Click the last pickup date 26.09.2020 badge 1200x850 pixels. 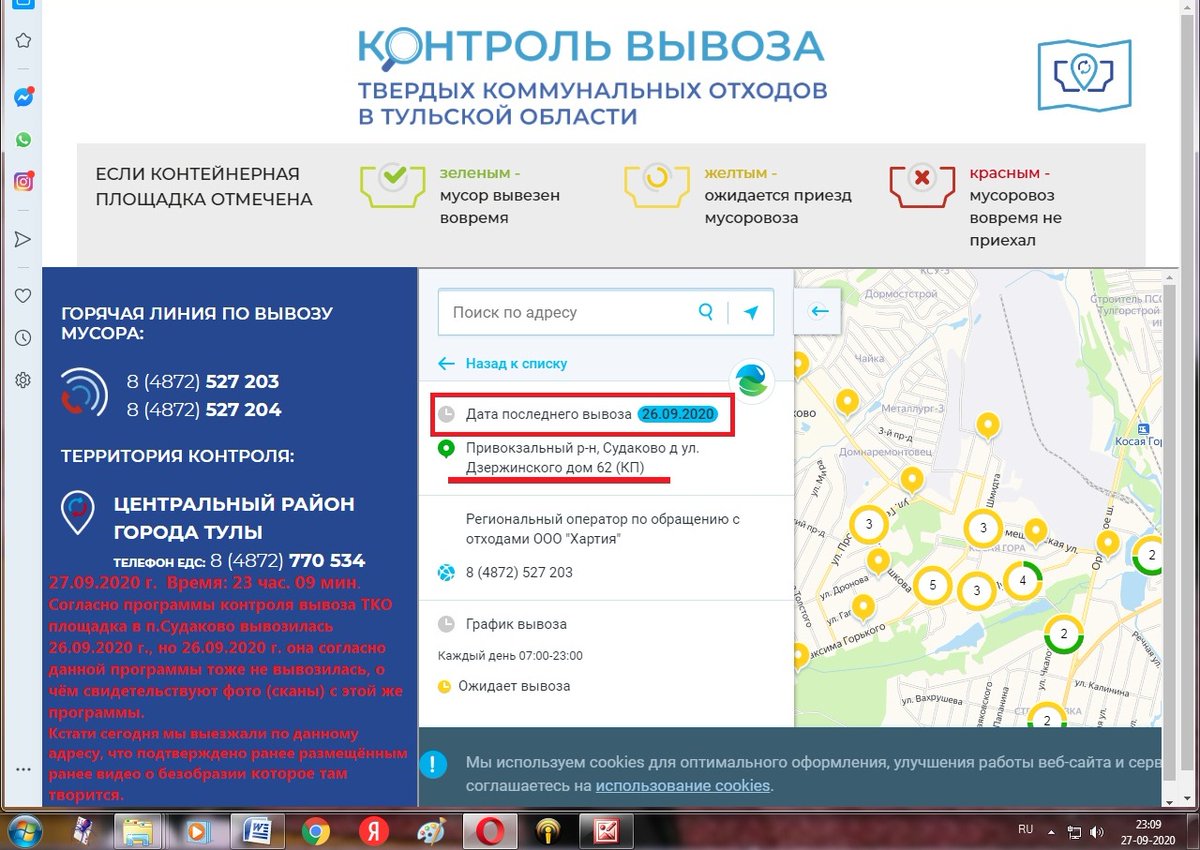679,414
